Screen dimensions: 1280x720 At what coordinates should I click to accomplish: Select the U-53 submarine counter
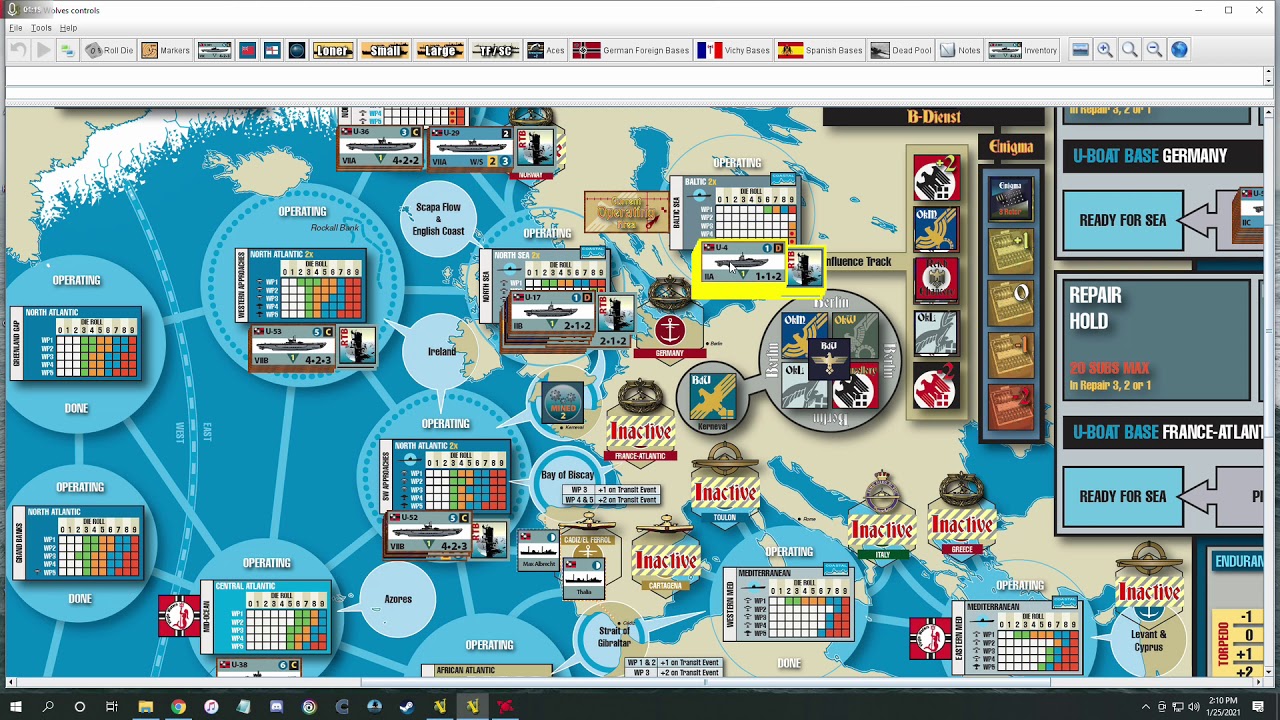[x=292, y=347]
